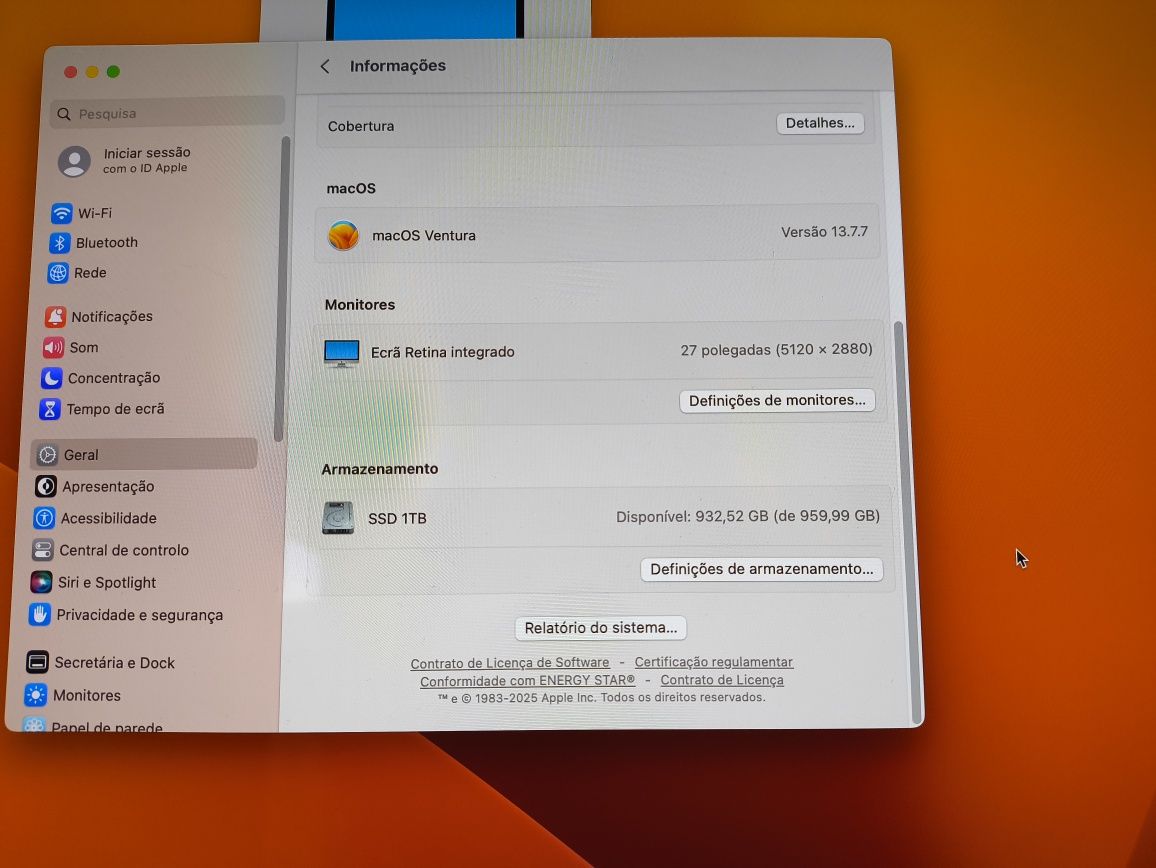The height and width of the screenshot is (868, 1156).
Task: Open Central de controlo icon
Action: pyautogui.click(x=43, y=550)
